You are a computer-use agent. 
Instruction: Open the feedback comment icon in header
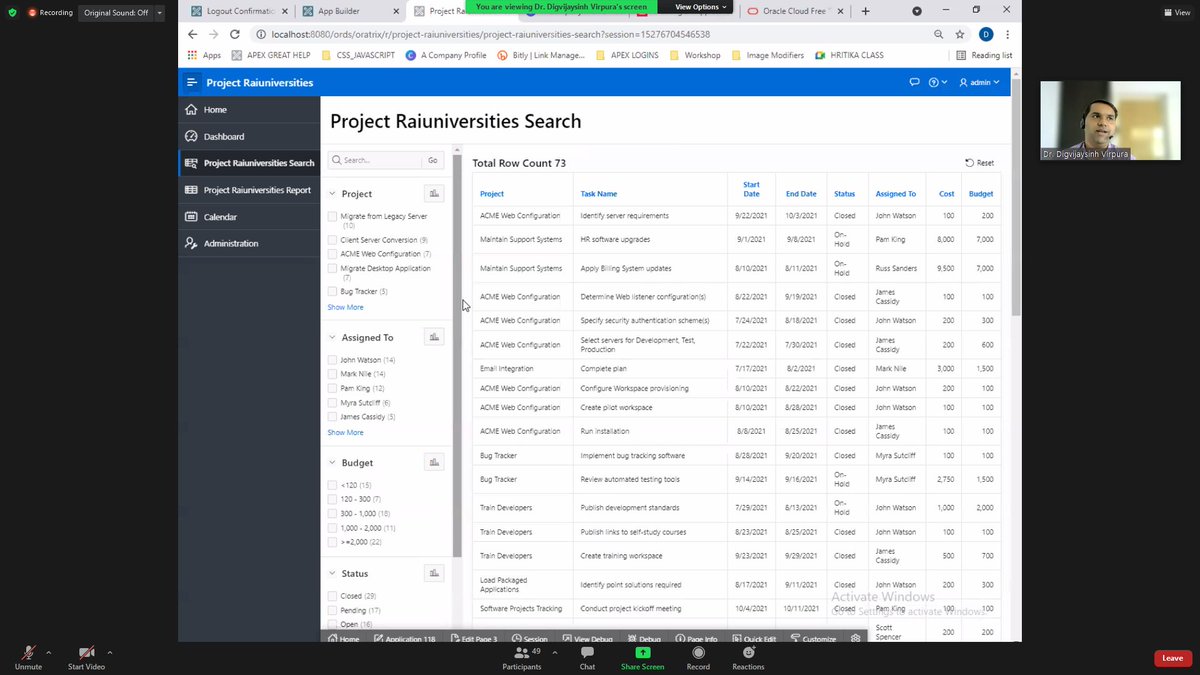(x=914, y=82)
